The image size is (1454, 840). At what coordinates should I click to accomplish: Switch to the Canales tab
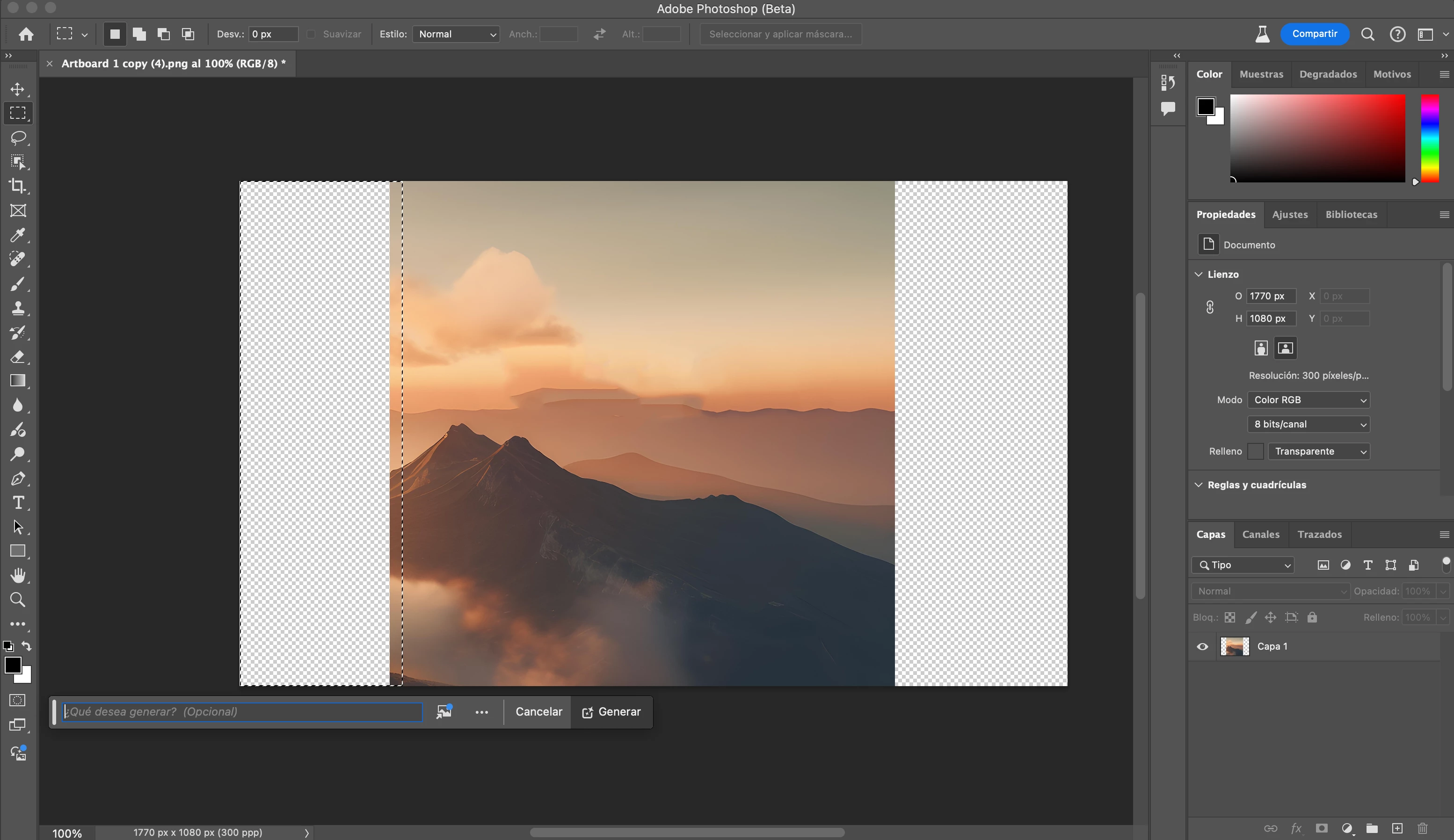click(1261, 534)
